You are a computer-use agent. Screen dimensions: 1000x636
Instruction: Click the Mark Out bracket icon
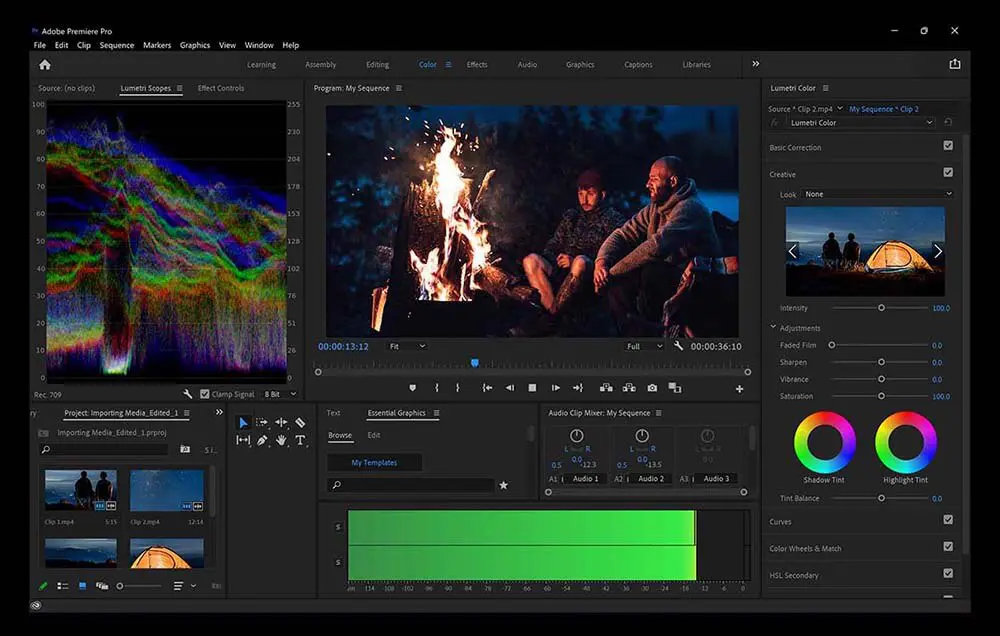tap(458, 388)
